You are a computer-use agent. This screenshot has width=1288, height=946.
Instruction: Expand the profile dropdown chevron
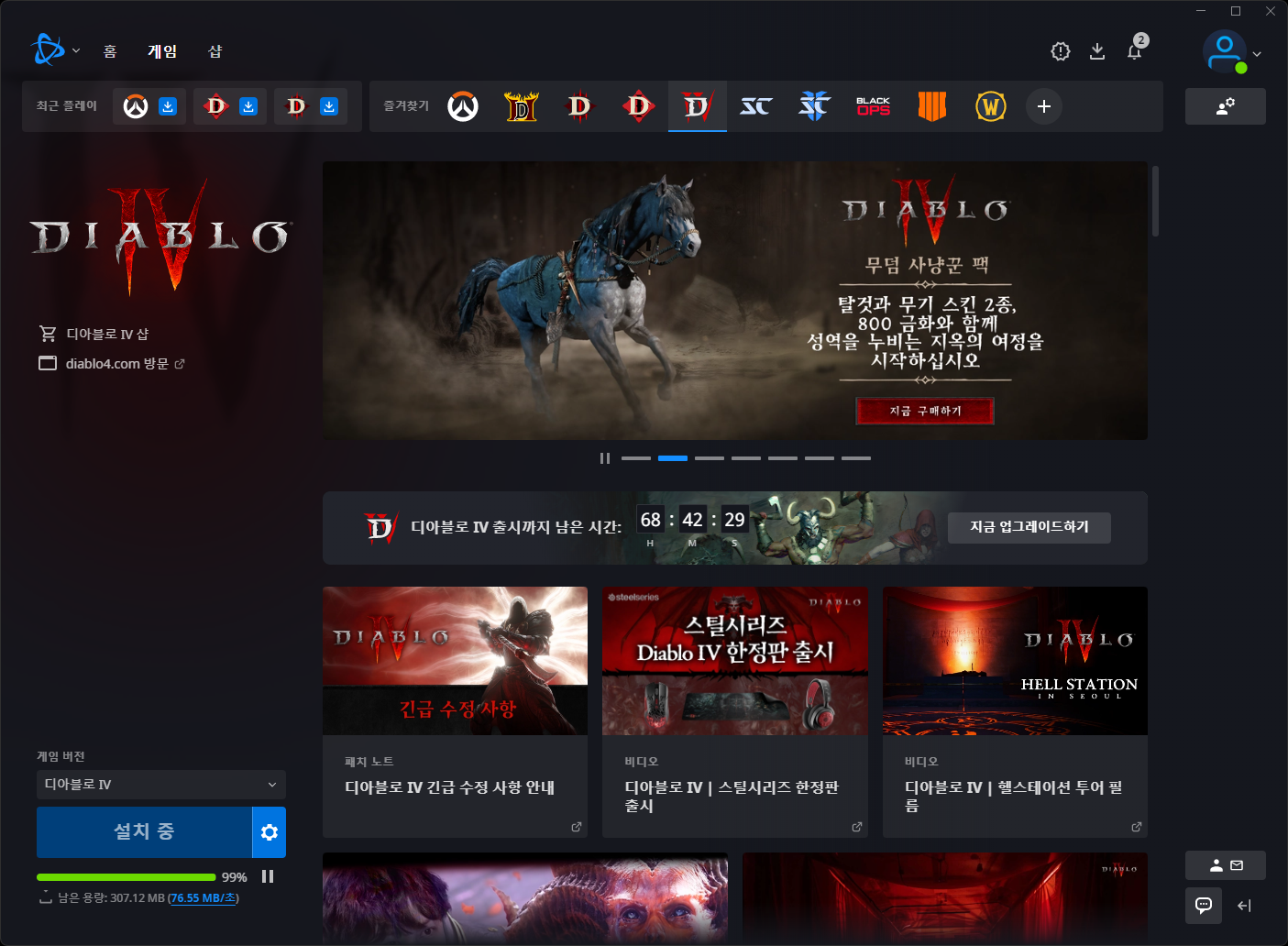tap(1257, 54)
